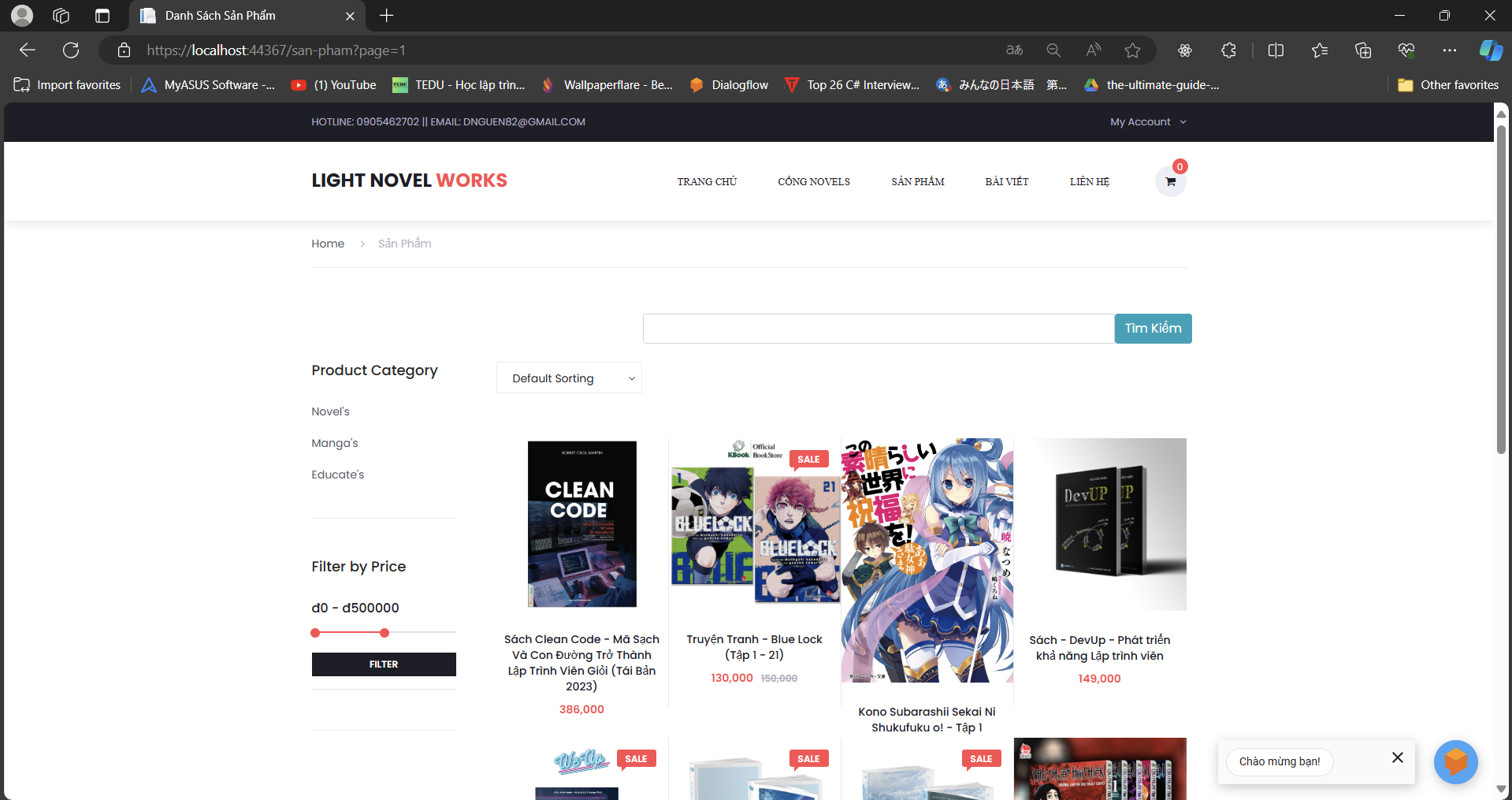Open the Dialogflow bookmark
The image size is (1512, 800).
pyautogui.click(x=729, y=85)
